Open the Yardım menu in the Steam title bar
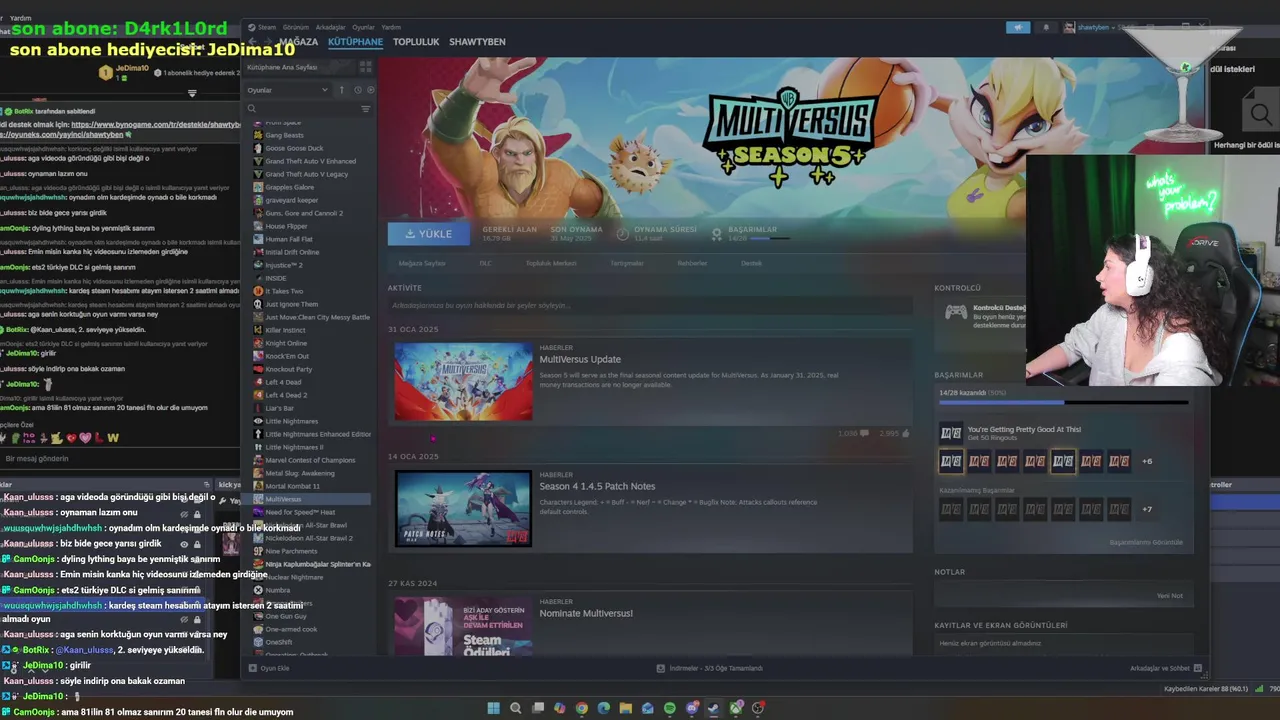The width and height of the screenshot is (1280, 720). [391, 27]
